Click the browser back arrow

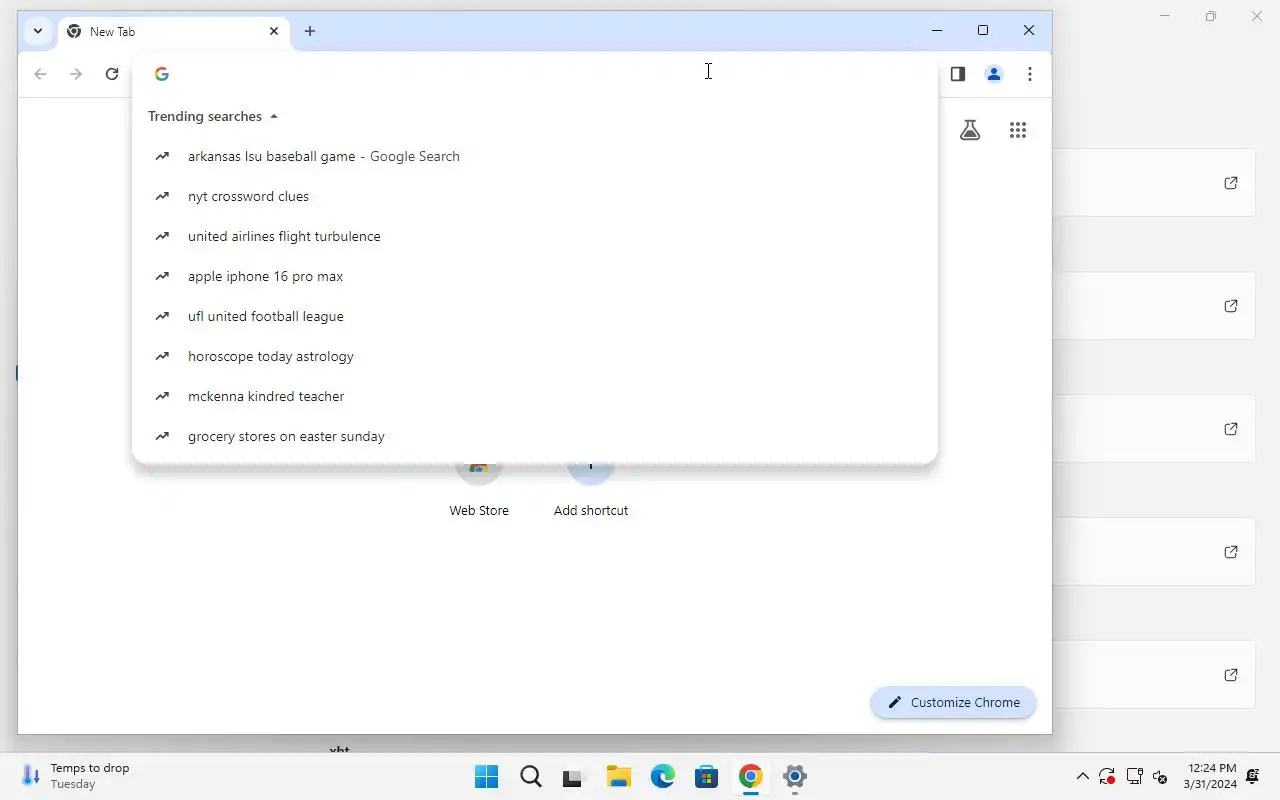[40, 74]
